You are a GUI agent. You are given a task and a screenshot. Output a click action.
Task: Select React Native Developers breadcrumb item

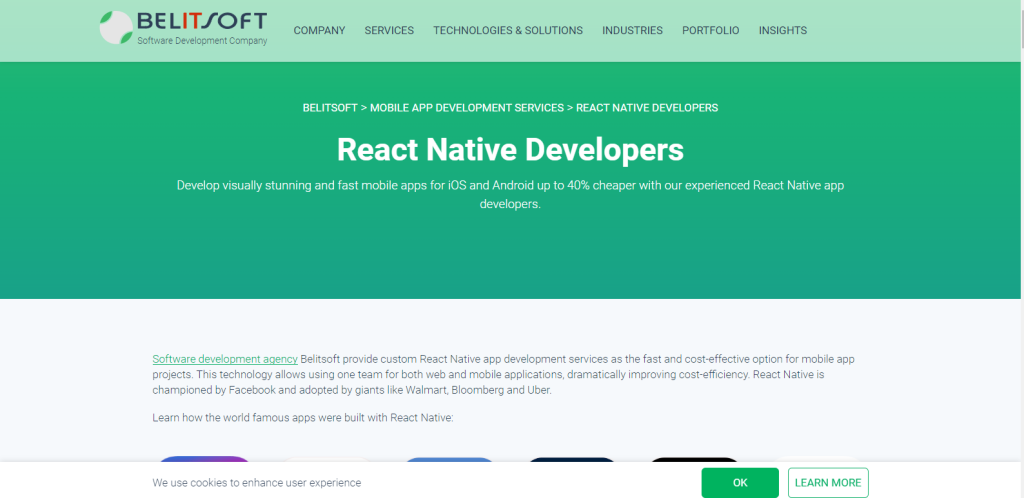click(647, 108)
